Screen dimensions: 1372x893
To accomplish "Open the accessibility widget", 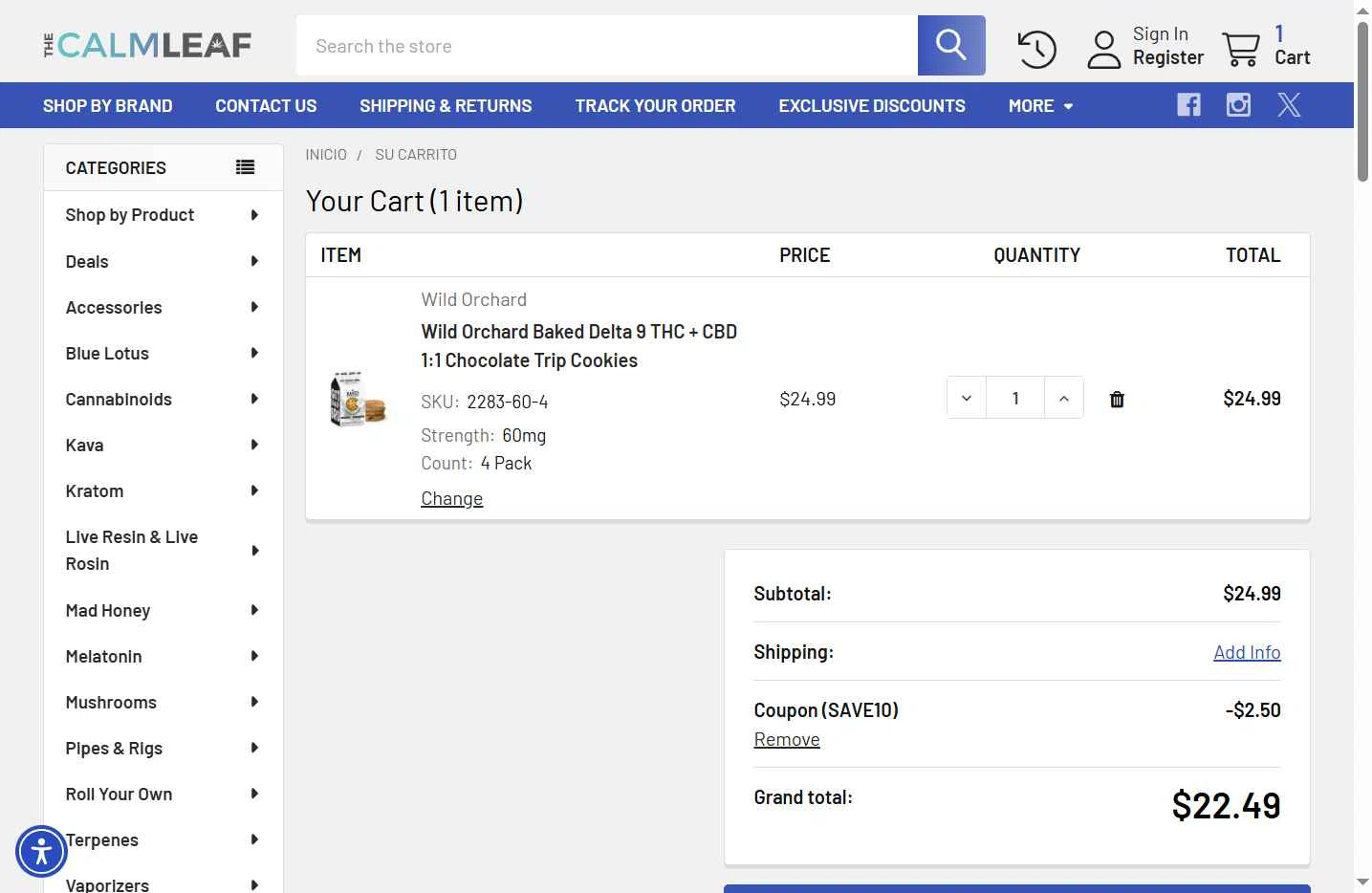I will 41,851.
